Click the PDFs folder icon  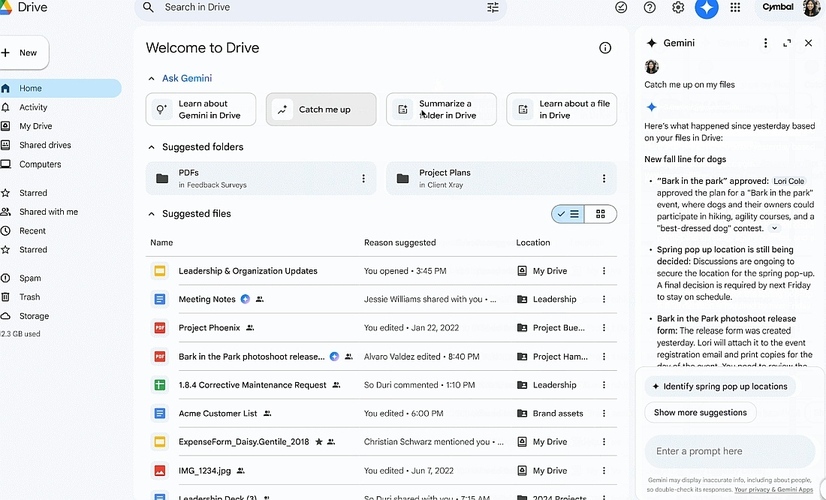[x=162, y=179]
